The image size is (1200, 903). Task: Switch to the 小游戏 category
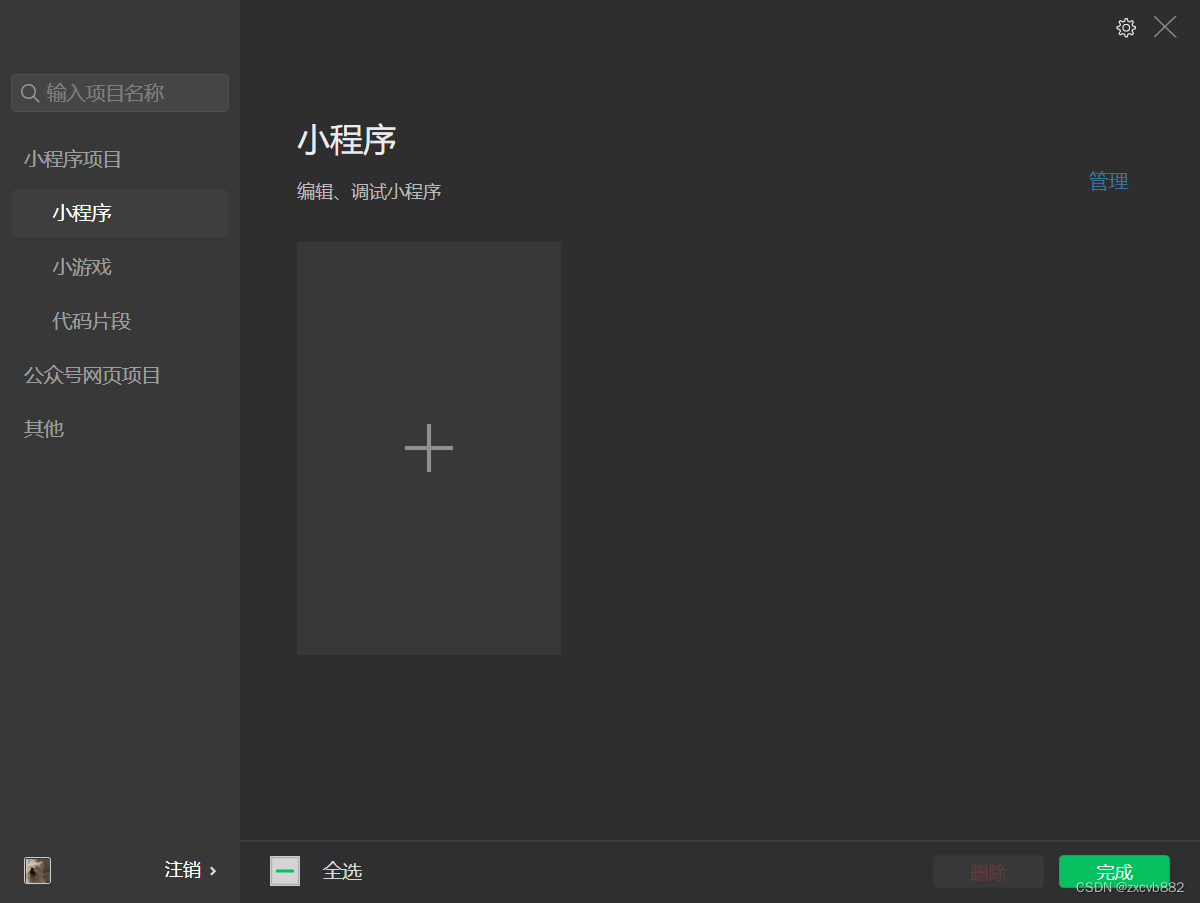click(x=81, y=266)
